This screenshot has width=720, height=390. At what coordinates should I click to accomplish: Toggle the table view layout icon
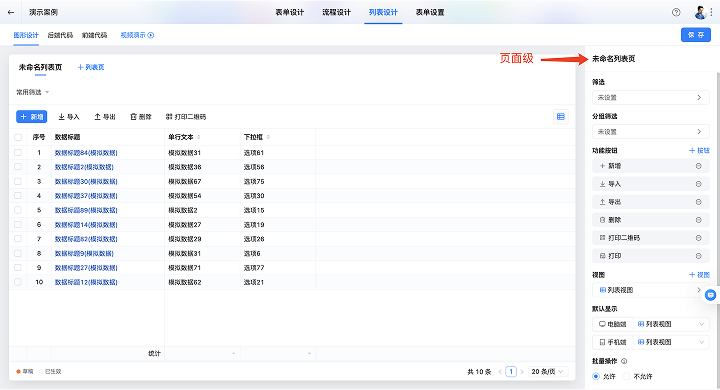561,117
